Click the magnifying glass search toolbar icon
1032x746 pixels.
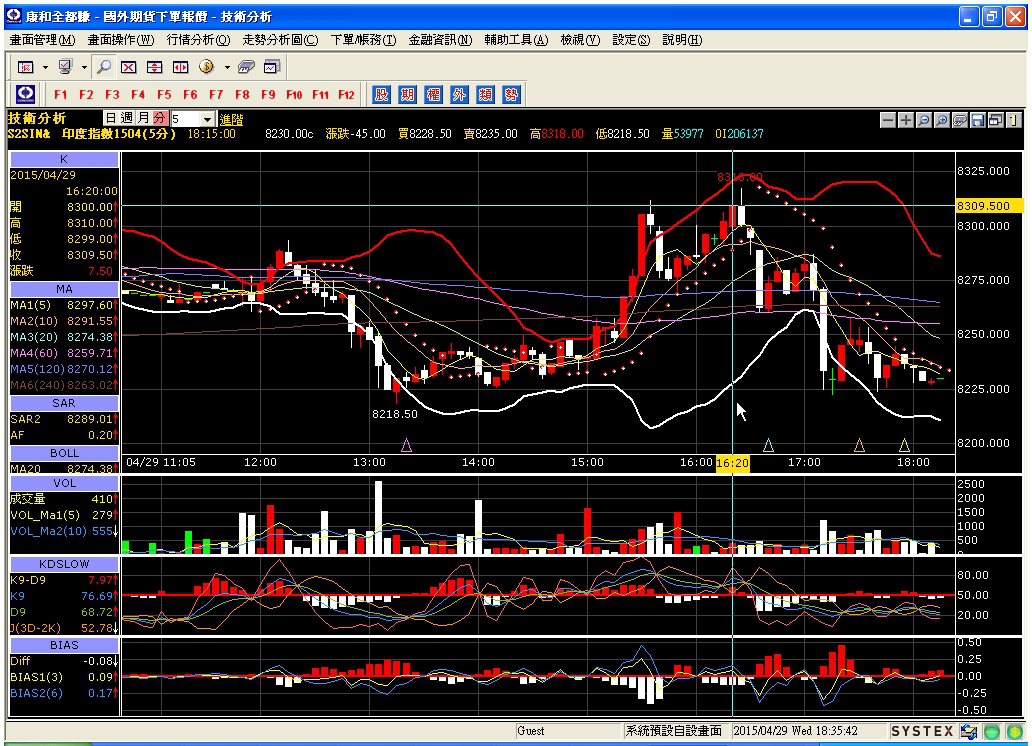(103, 67)
